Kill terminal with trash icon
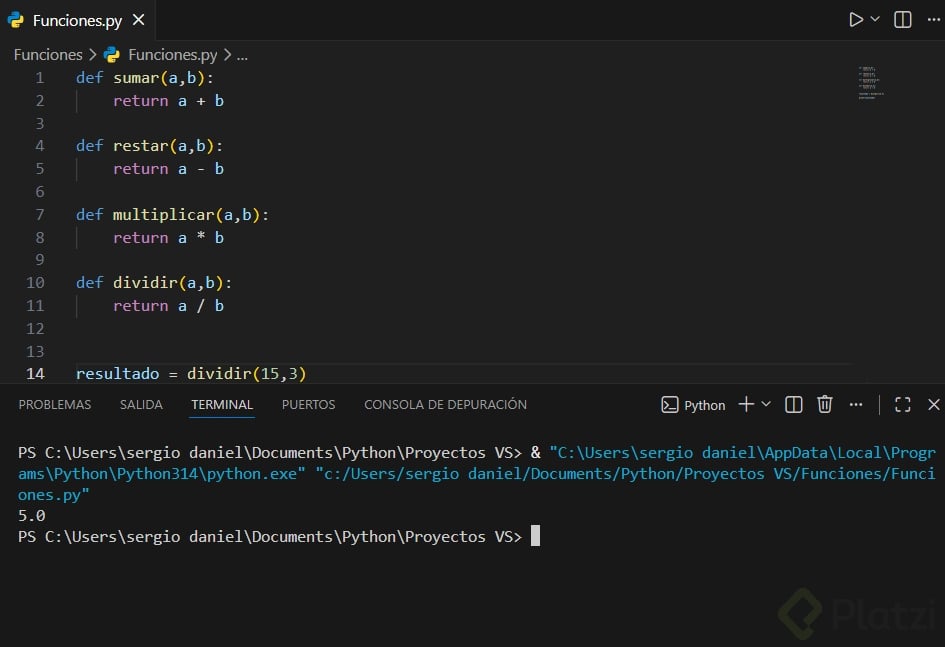 coord(824,404)
